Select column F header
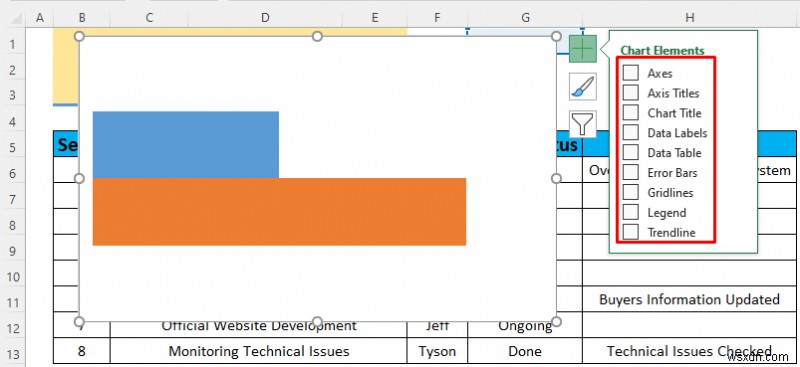This screenshot has height=367, width=800. pos(437,18)
